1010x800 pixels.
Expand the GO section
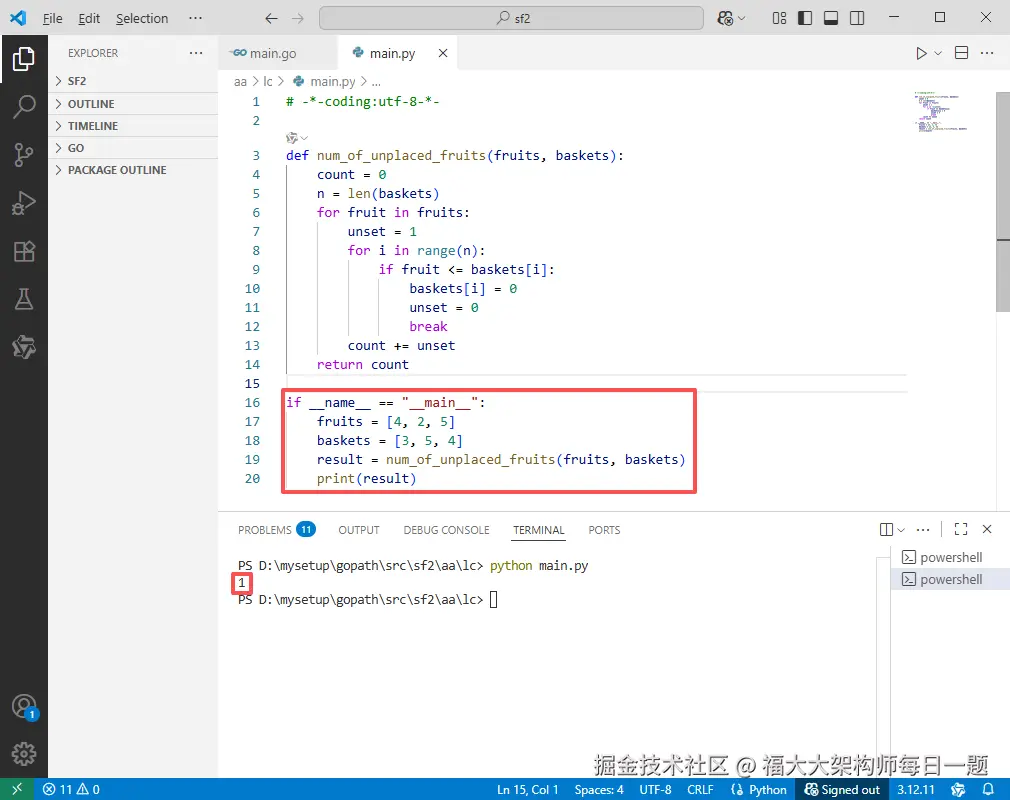pos(134,148)
